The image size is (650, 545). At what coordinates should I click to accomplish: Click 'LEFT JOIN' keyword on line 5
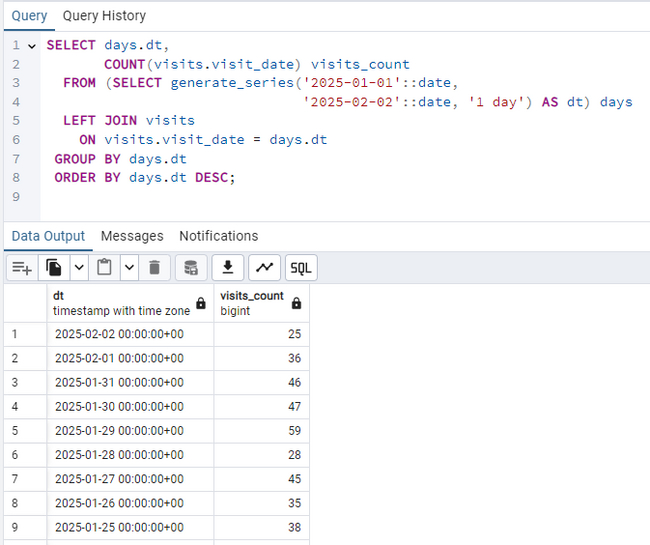coord(100,121)
